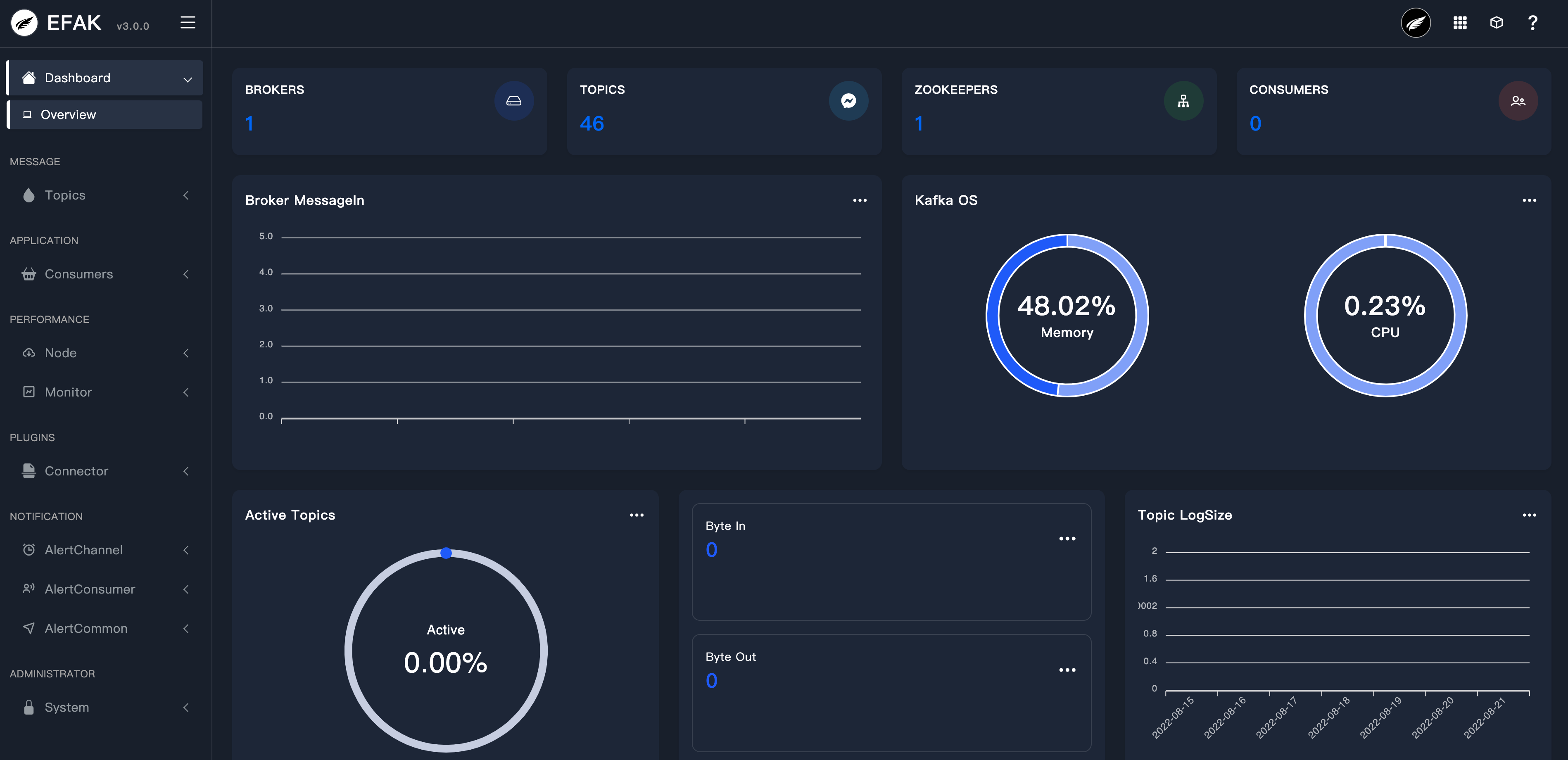This screenshot has width=1568, height=760.
Task: Click the Consumers count value 0
Action: click(x=1255, y=123)
